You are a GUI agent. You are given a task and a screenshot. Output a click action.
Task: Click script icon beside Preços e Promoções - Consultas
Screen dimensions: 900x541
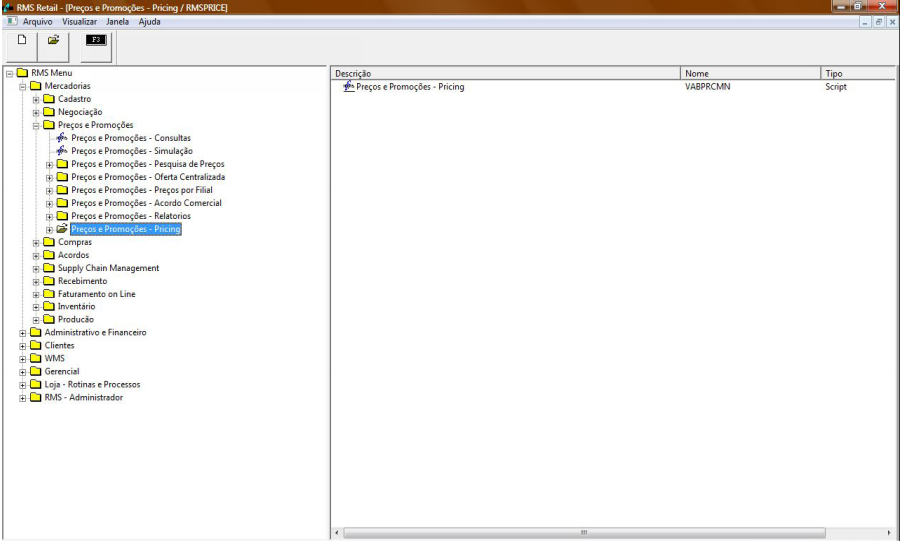point(62,138)
